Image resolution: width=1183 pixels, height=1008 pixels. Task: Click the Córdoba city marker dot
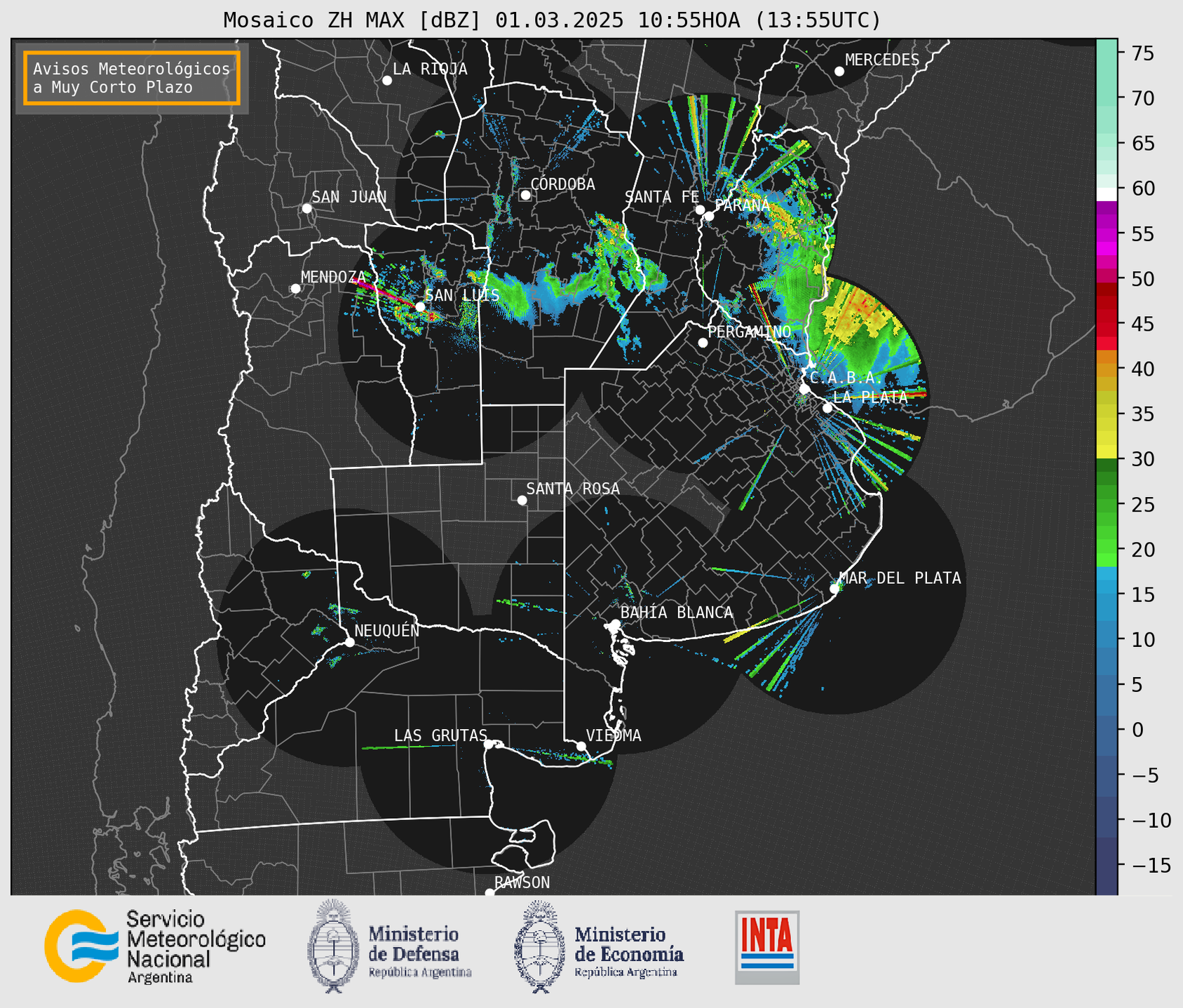click(525, 195)
